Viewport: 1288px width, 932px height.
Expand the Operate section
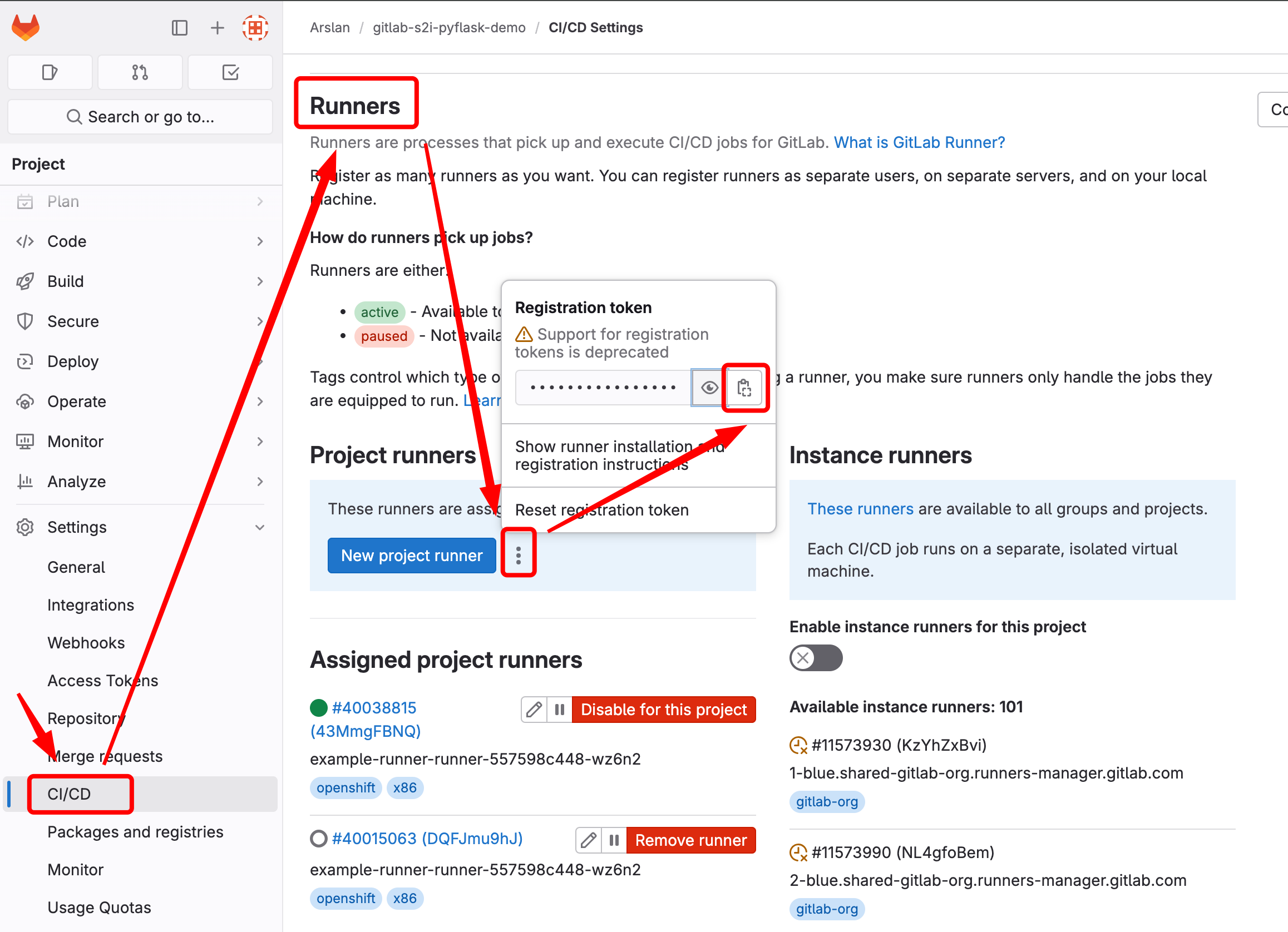(x=140, y=401)
